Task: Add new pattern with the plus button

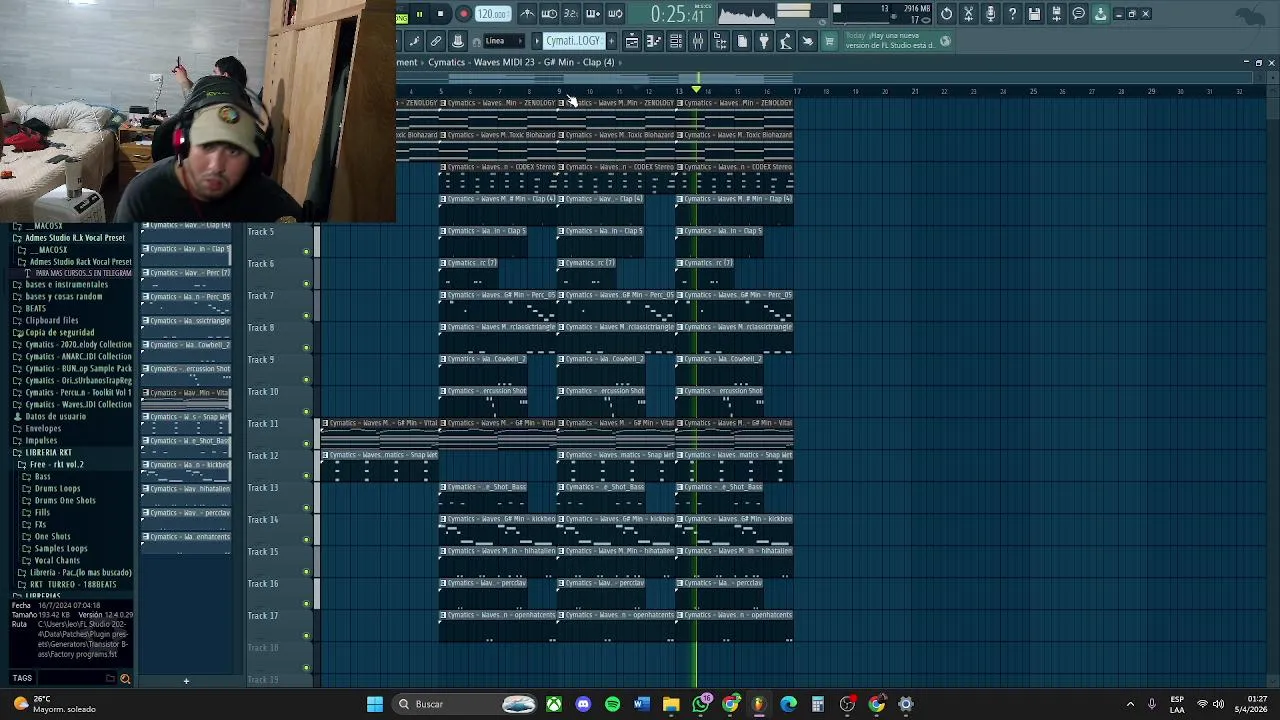Action: 610,41
